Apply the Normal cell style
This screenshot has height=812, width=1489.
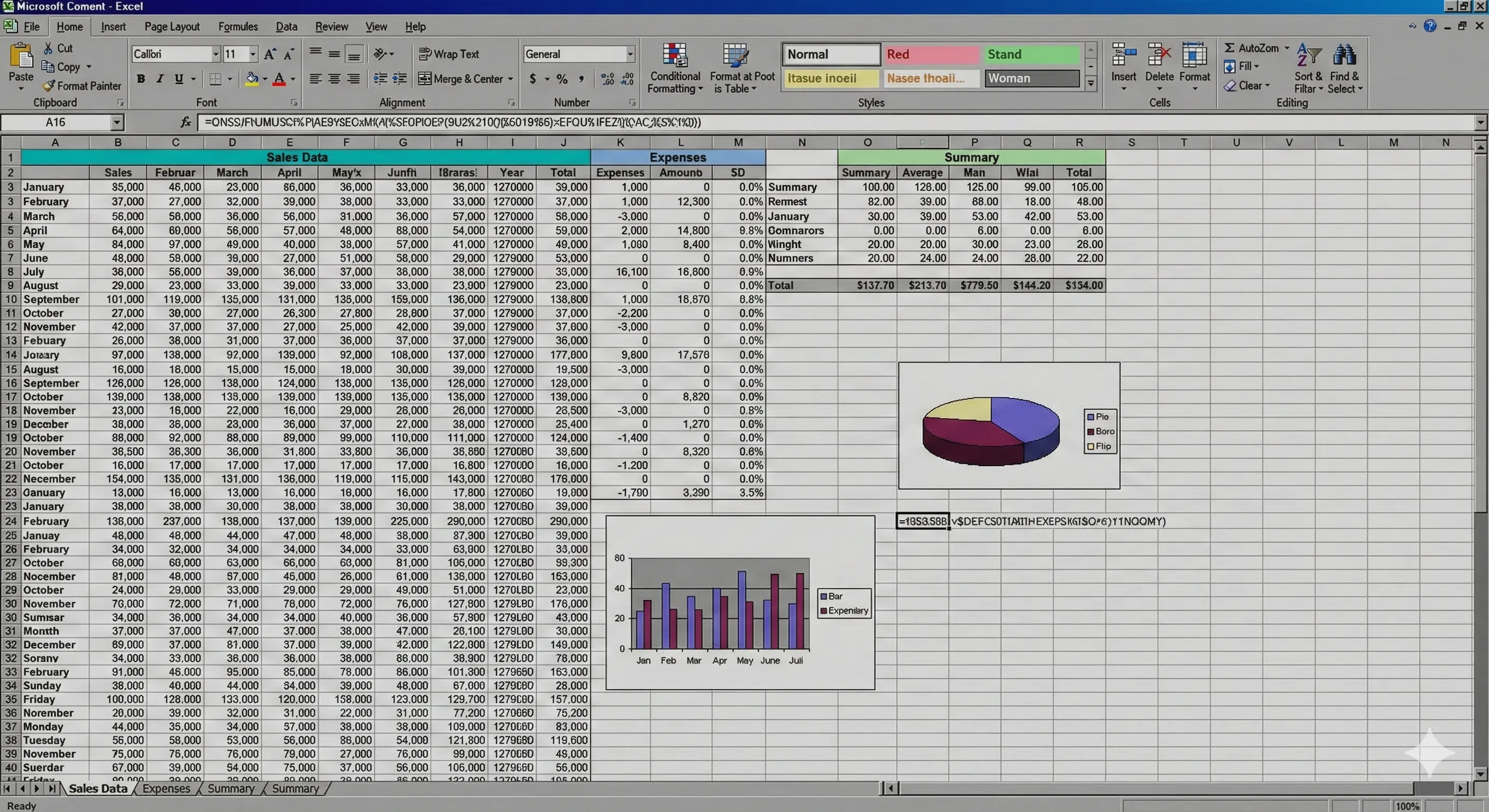point(831,54)
